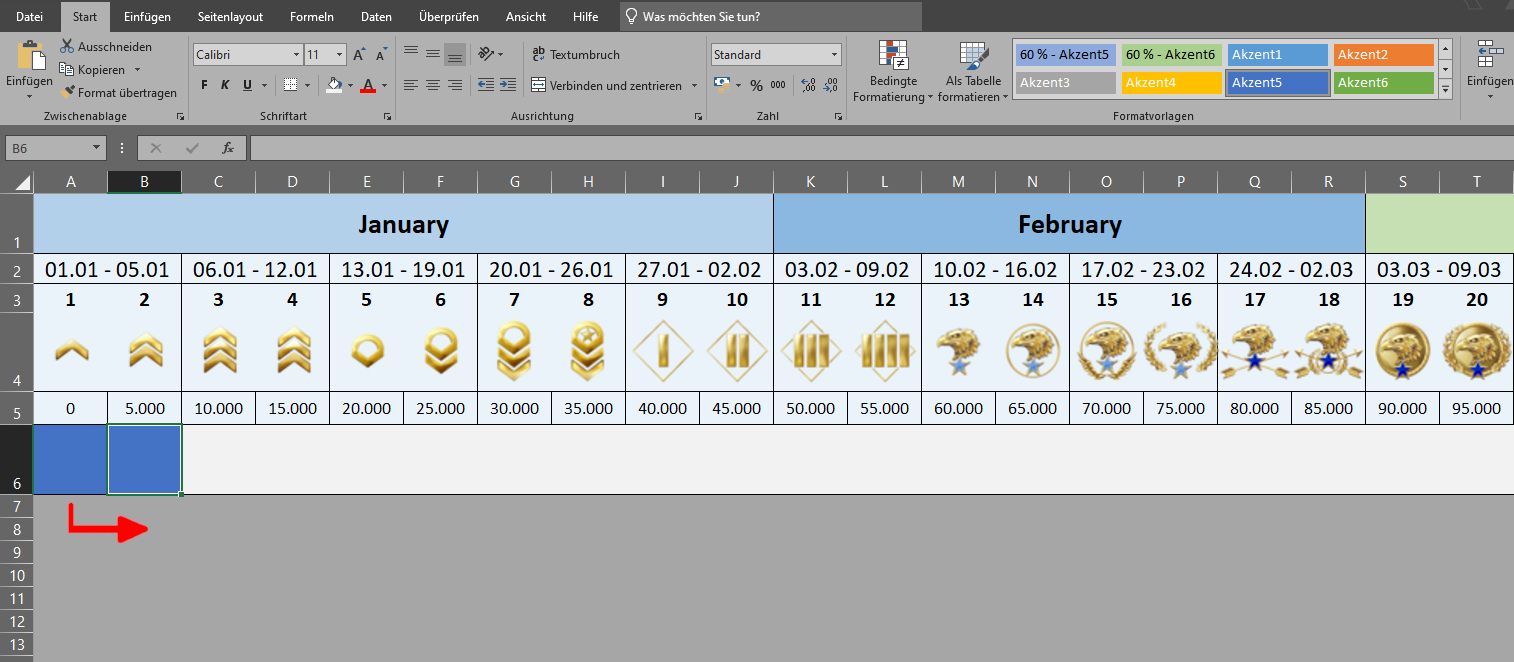
Task: Align text right in Ausrichtung
Action: click(455, 85)
